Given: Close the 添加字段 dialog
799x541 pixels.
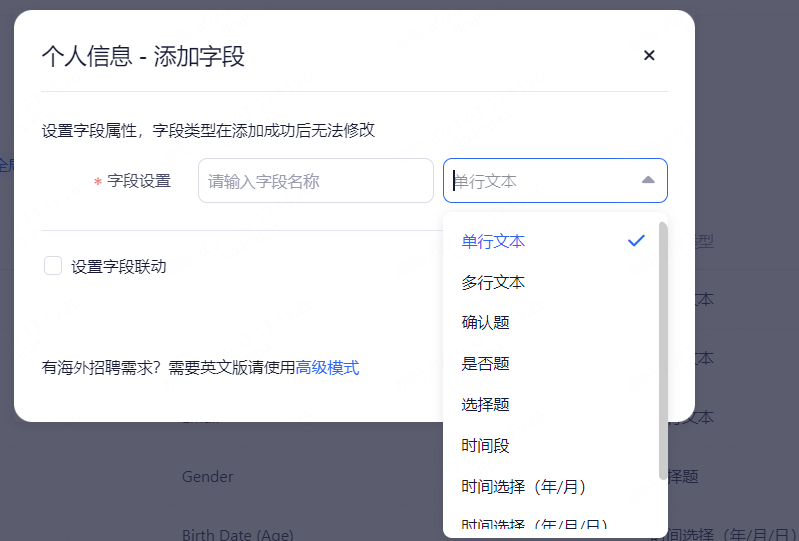Looking at the screenshot, I should coord(649,56).
